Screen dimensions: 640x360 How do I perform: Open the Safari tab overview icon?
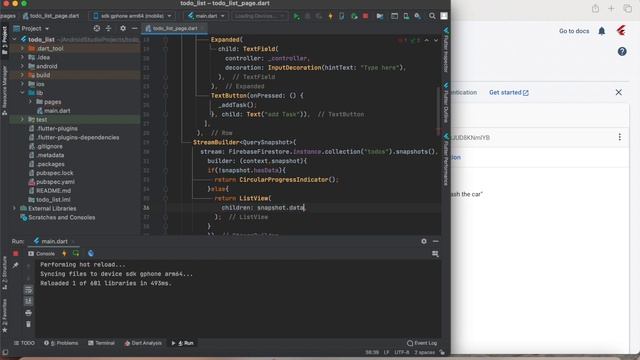coord(627,8)
